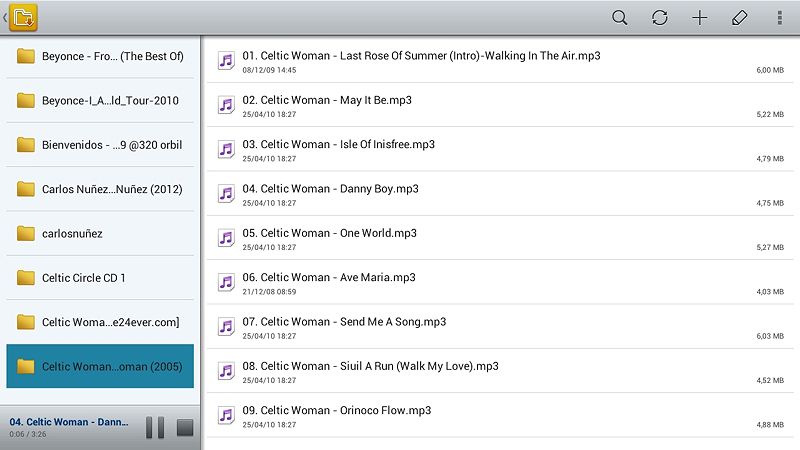
Task: Open the carlosnuñez folder
Action: coord(100,234)
